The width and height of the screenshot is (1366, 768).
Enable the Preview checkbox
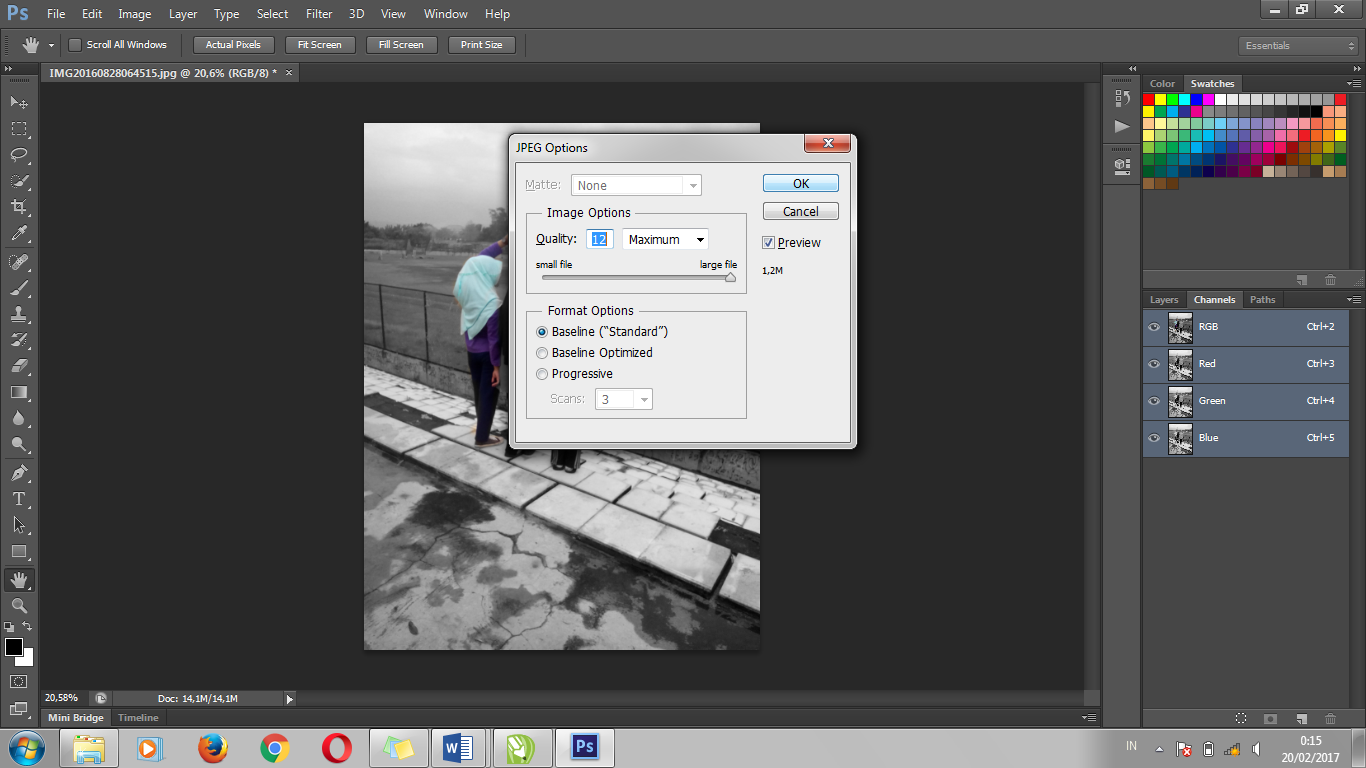[x=769, y=242]
